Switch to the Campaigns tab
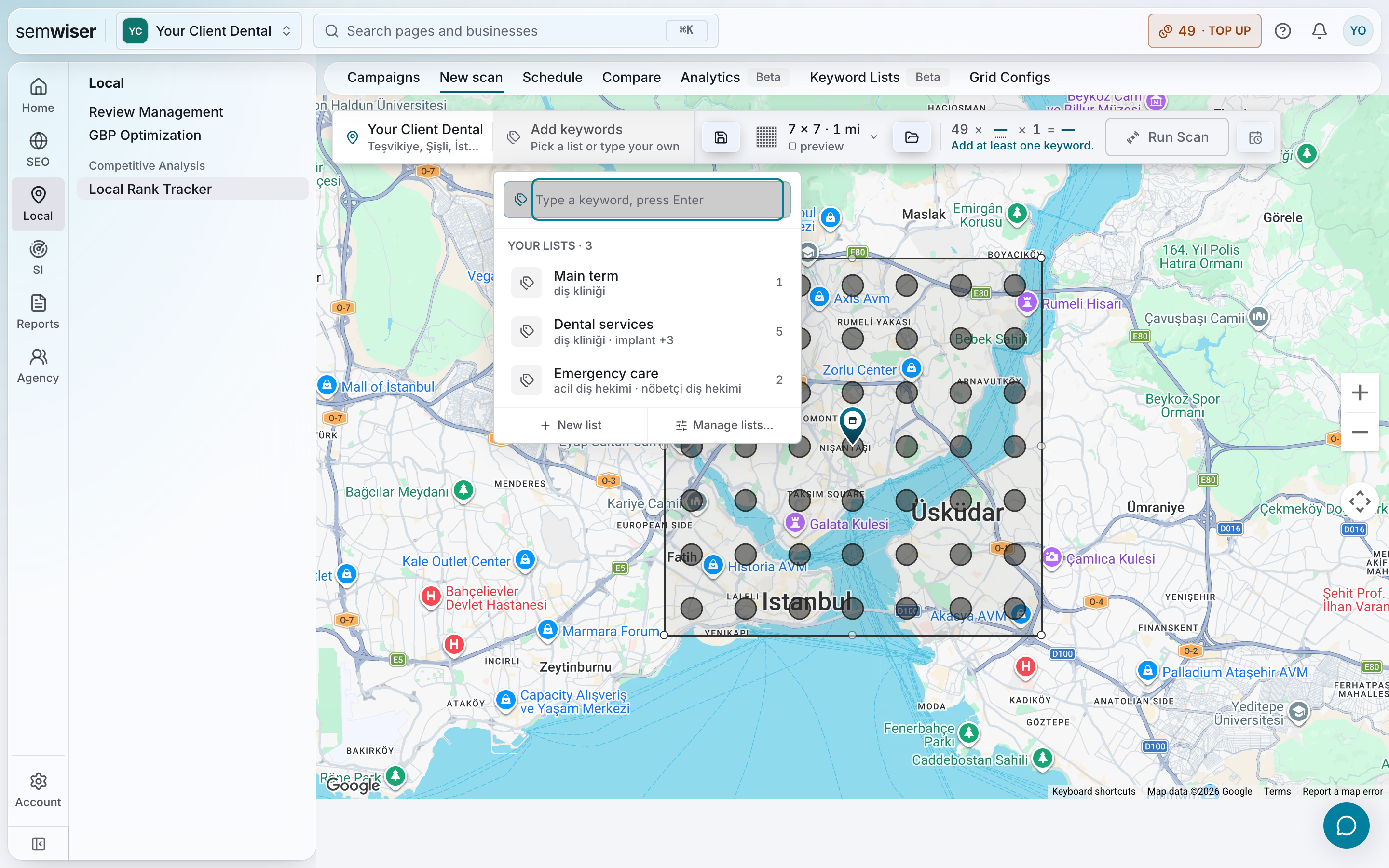Viewport: 1389px width, 868px height. point(383,77)
